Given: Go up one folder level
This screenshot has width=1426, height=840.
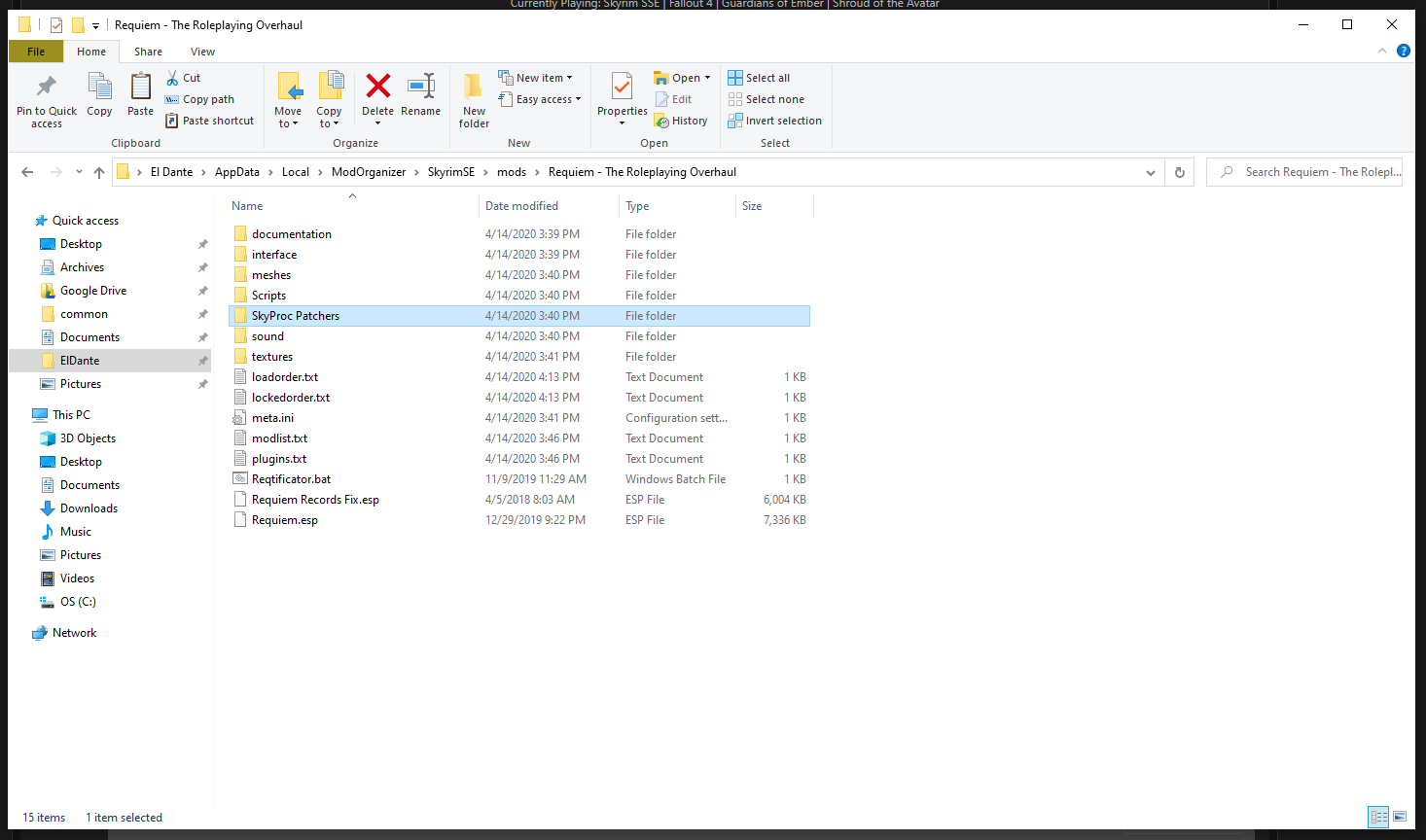Looking at the screenshot, I should coord(99,172).
